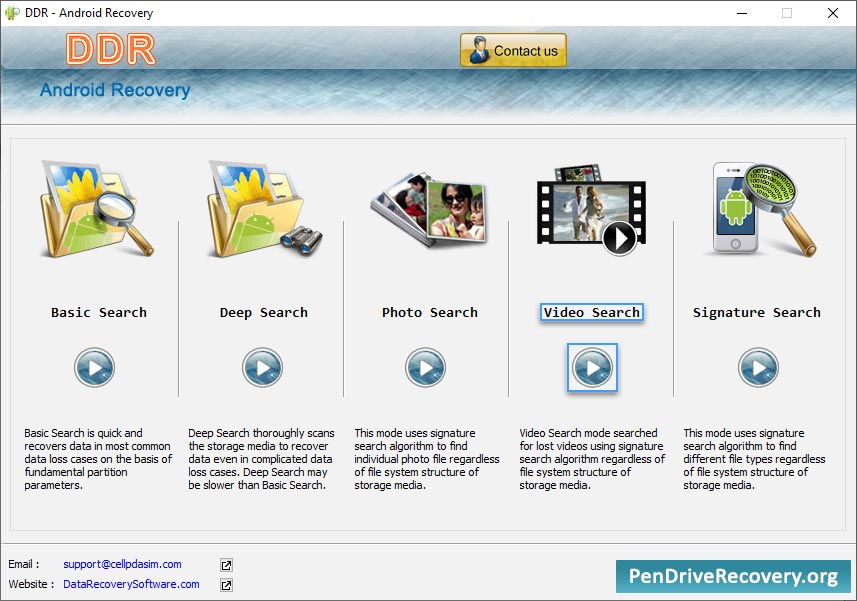Click the Basic Search description text
Screen dimensions: 857x601
(98, 459)
